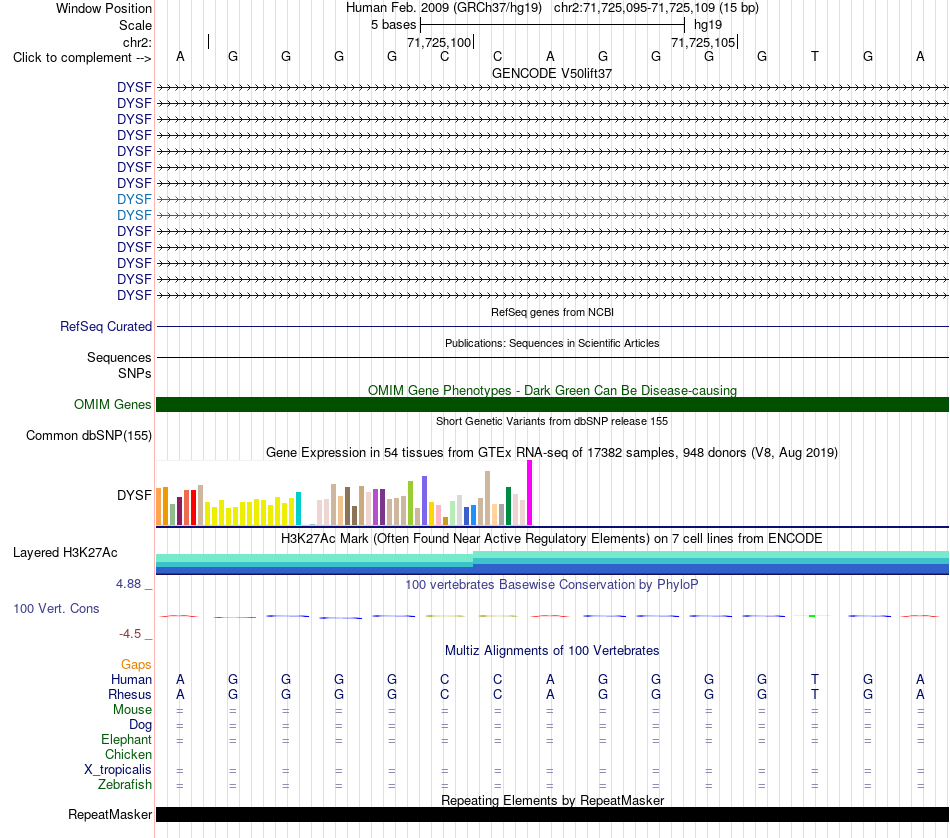Screen dimensions: 950x838
Task: Select the Rhesus alignment row label
Action: point(130,694)
